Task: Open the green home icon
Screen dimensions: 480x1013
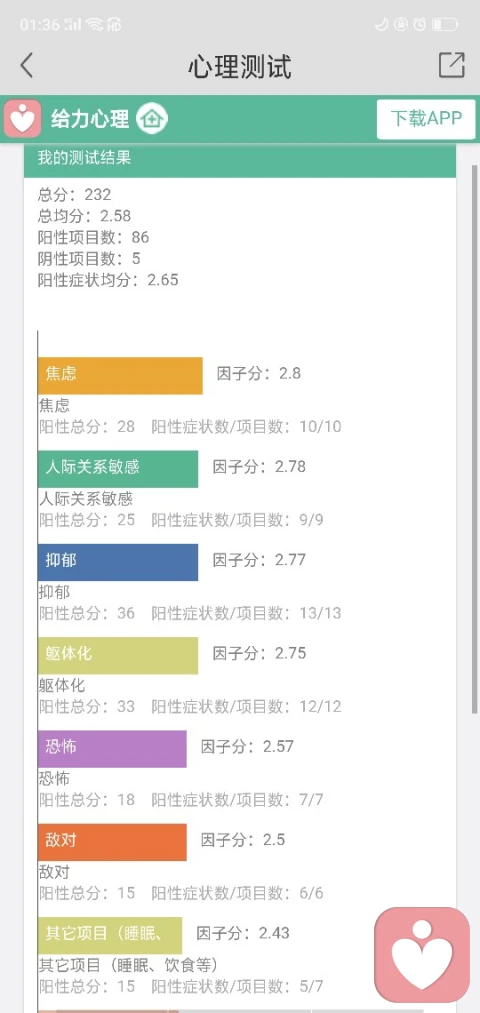Action: [x=152, y=119]
